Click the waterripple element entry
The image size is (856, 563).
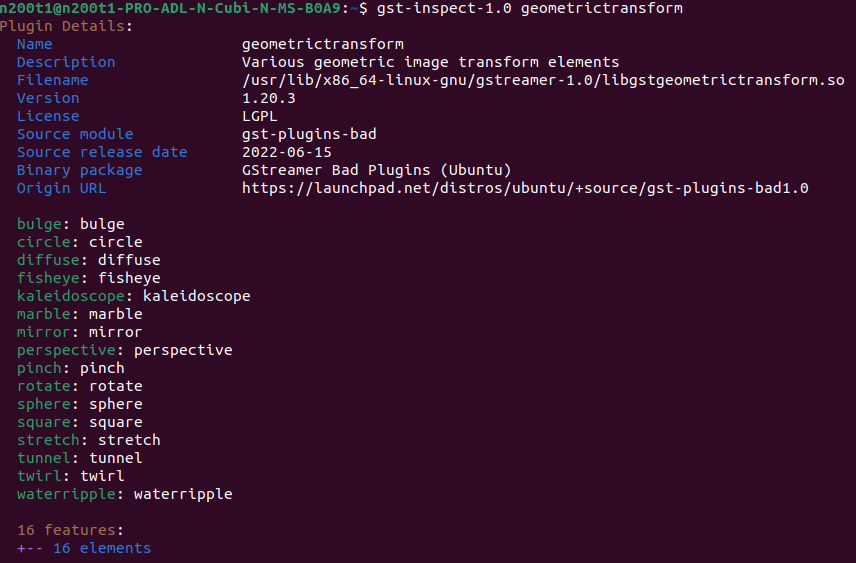[x=124, y=494]
